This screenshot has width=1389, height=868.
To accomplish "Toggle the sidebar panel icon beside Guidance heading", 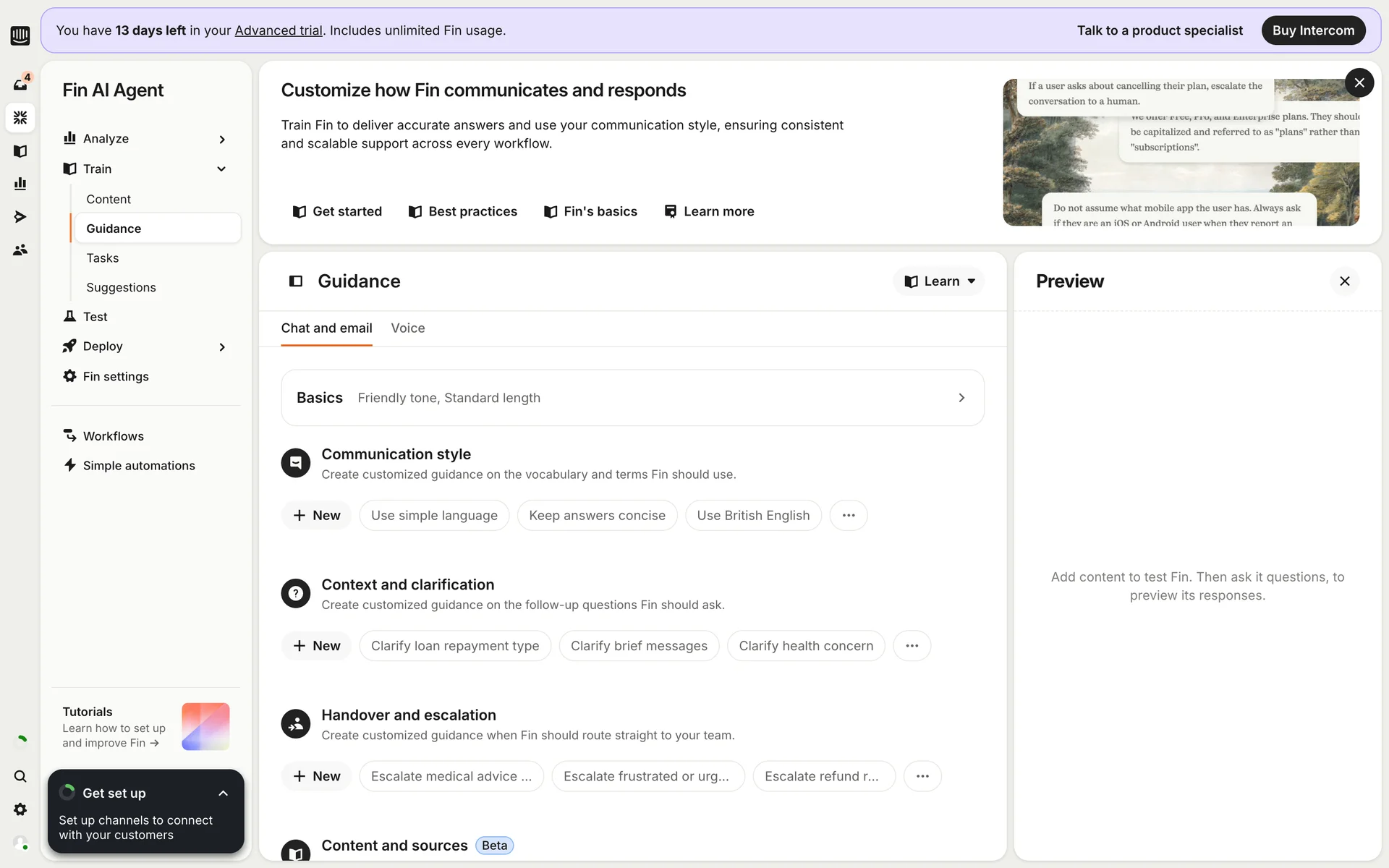I will (296, 281).
